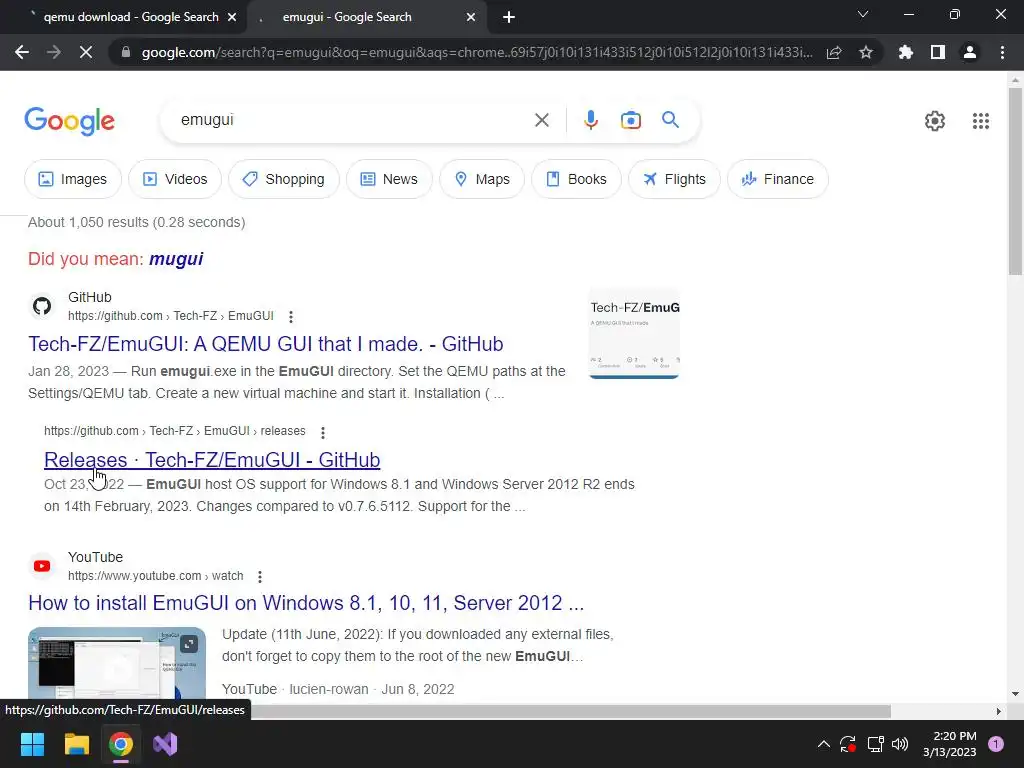Open the Chrome three-dot menu
The height and width of the screenshot is (768, 1024).
click(1002, 52)
